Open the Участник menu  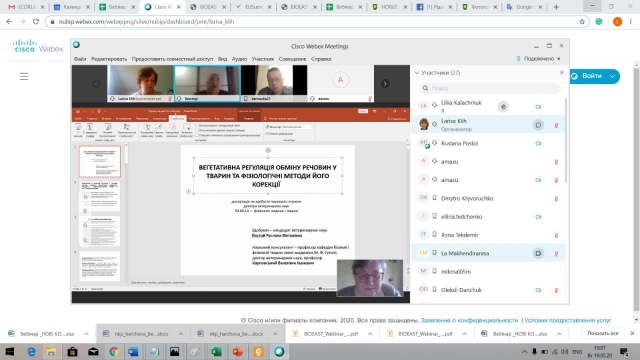click(263, 59)
